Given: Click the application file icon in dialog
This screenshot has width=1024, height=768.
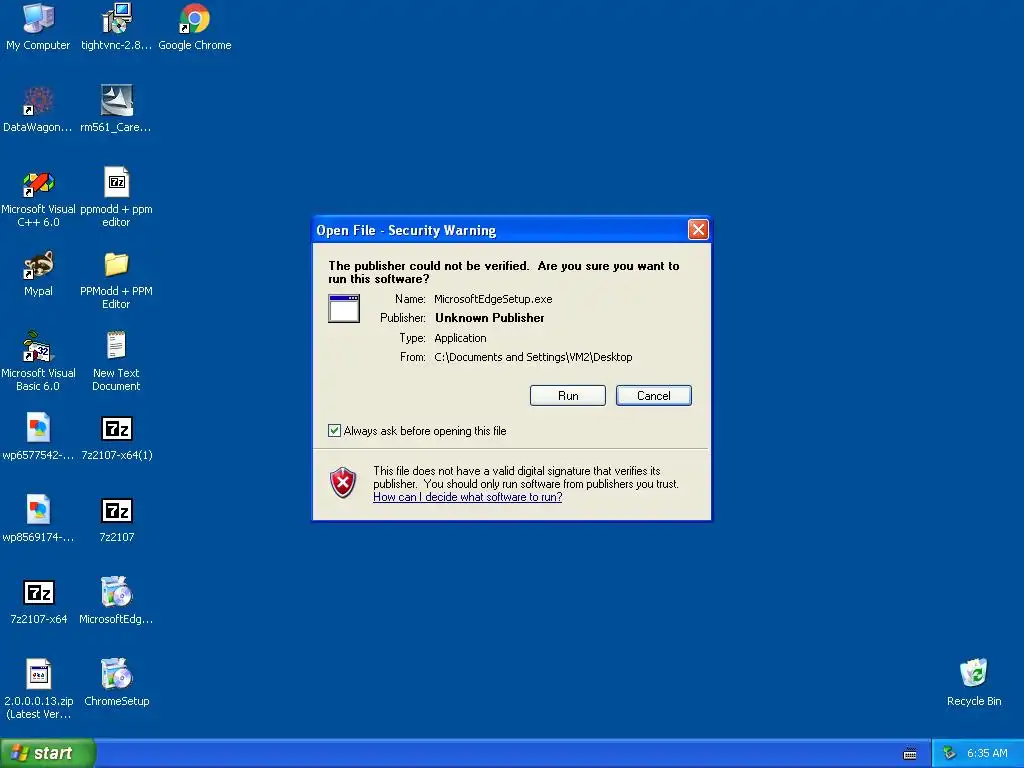Looking at the screenshot, I should coord(344,309).
